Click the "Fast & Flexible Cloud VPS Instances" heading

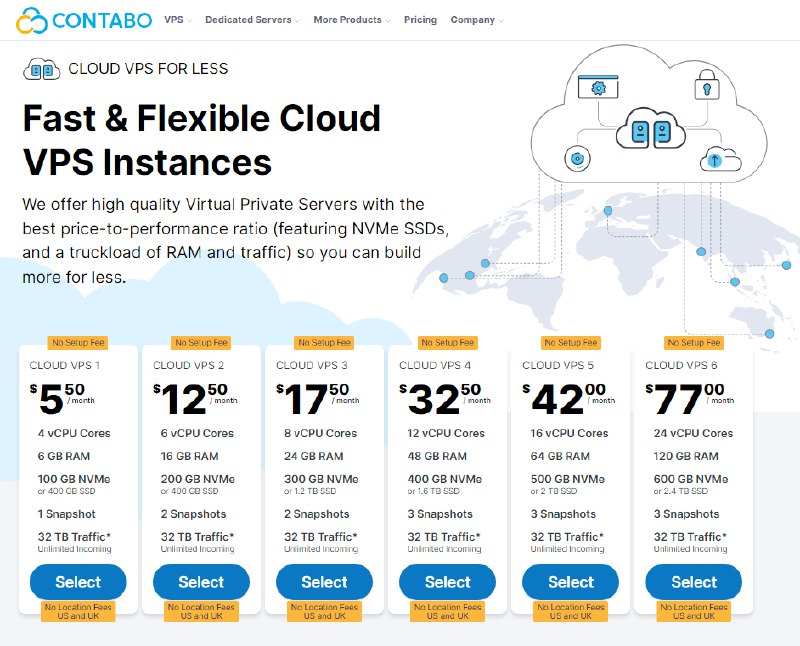202,140
